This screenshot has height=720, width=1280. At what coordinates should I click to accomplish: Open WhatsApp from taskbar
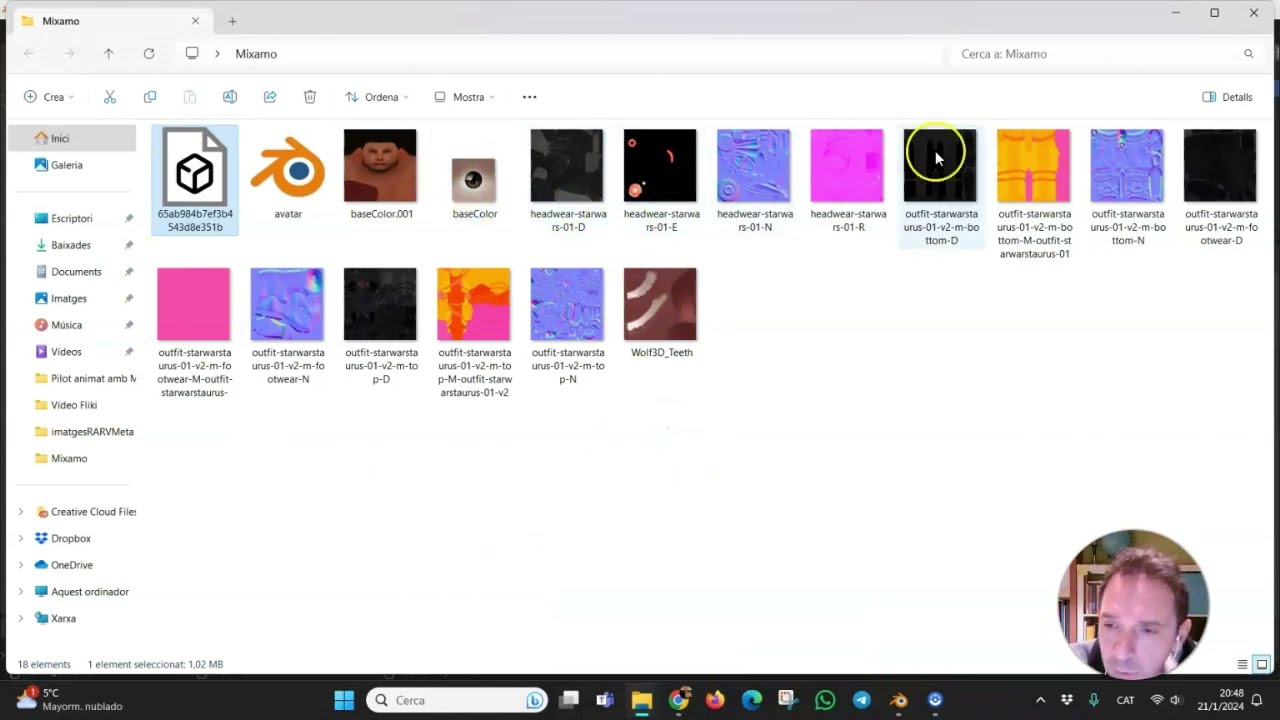tap(825, 700)
